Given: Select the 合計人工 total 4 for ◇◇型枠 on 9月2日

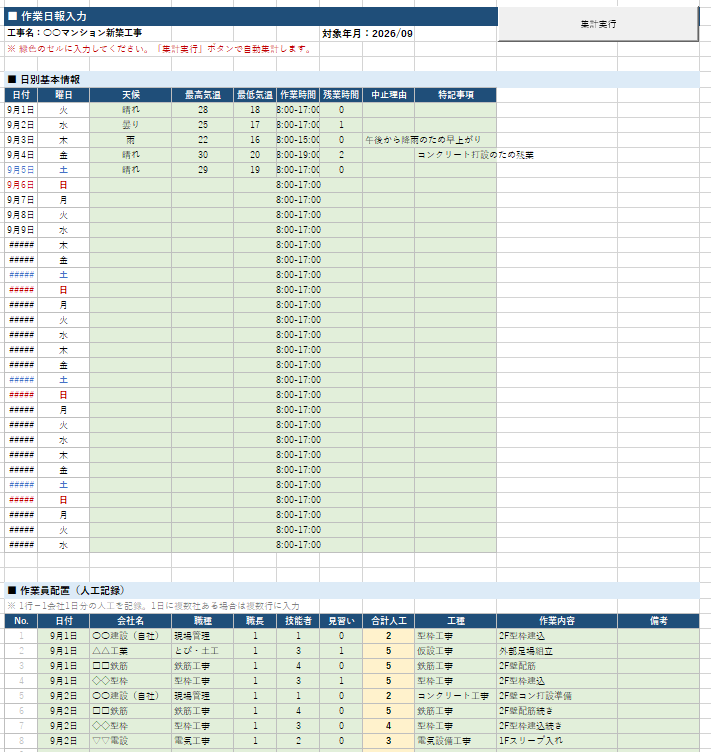Looking at the screenshot, I should pos(389,726).
